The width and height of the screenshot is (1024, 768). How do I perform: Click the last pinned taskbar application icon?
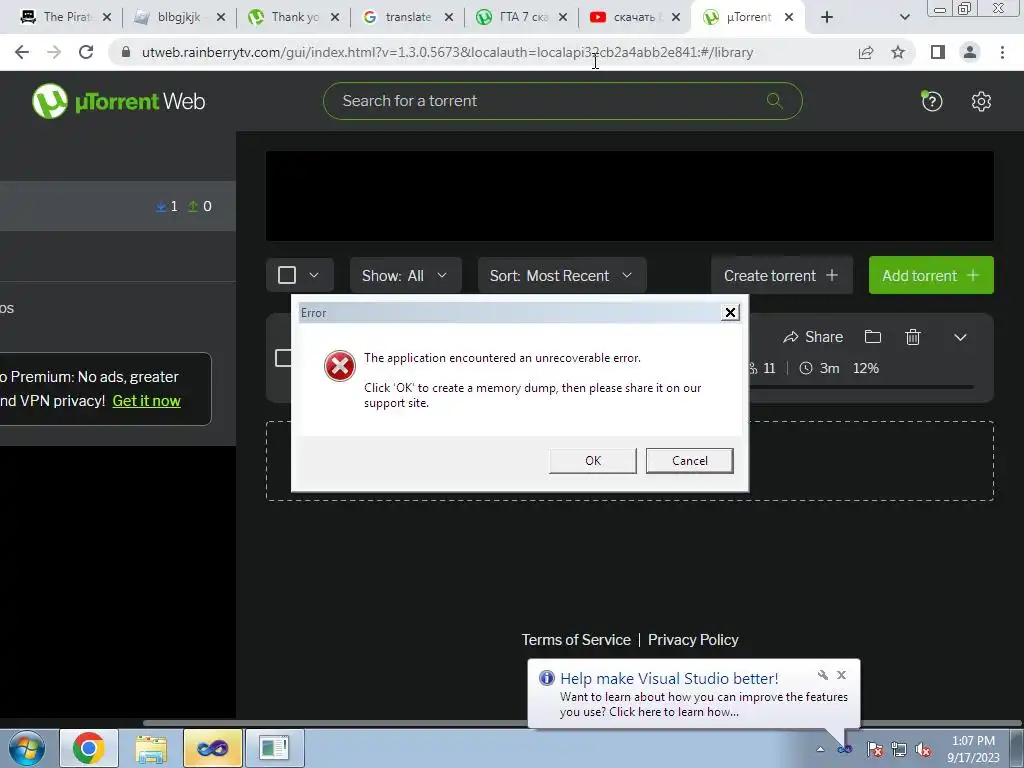pos(274,748)
